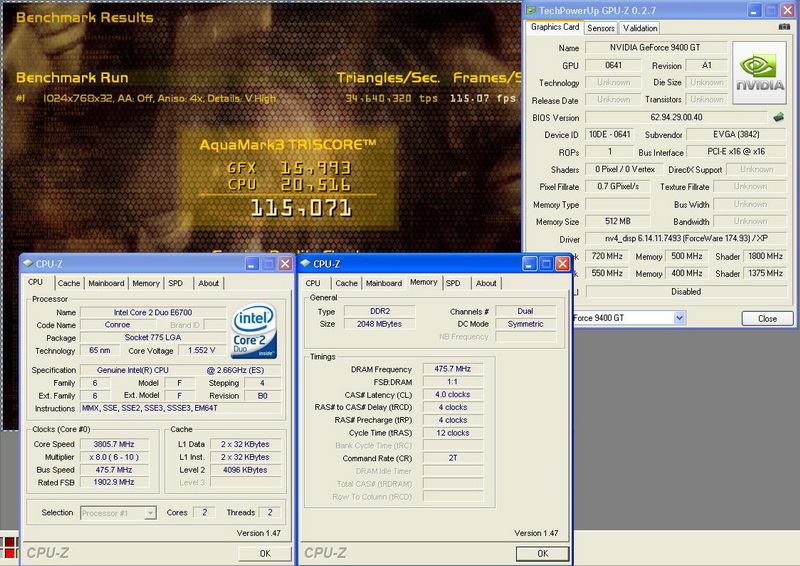Switch to Cache tab in left CPU-Z
The height and width of the screenshot is (566, 800).
coord(69,283)
